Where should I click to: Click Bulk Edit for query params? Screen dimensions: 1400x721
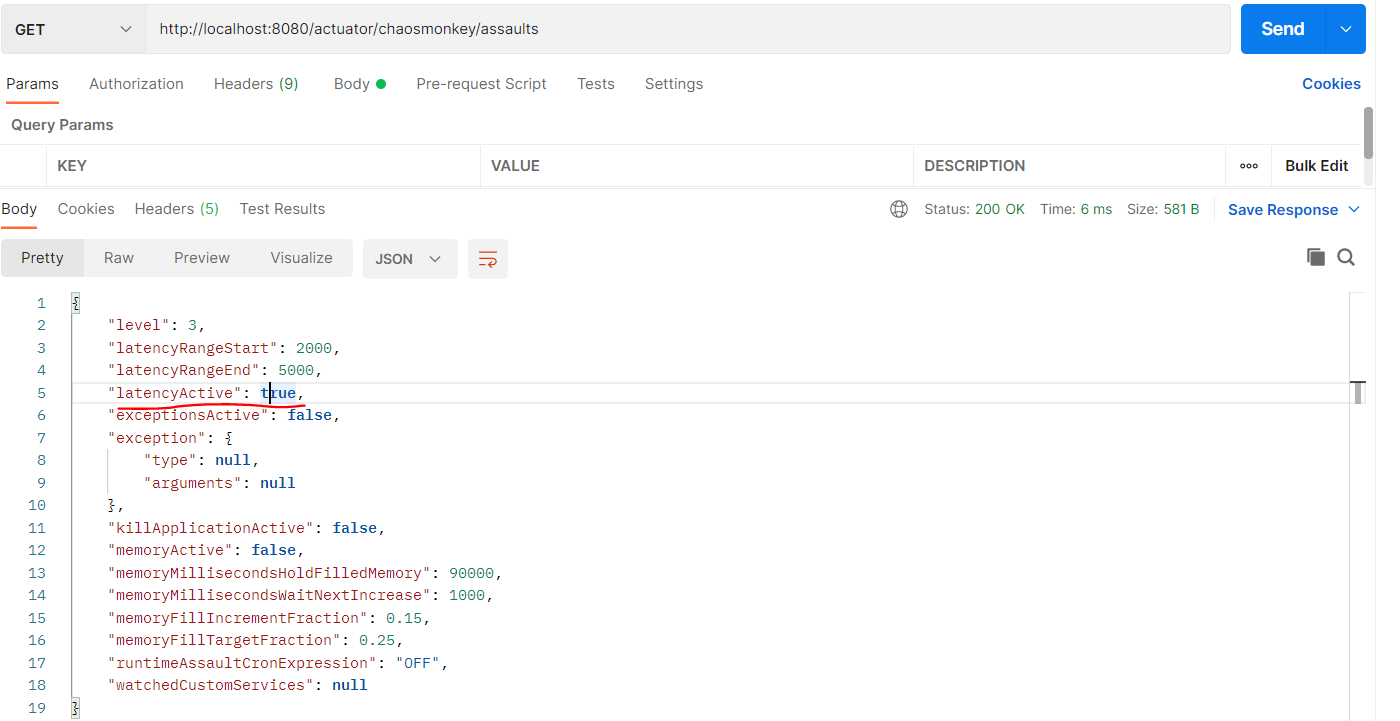(1316, 166)
